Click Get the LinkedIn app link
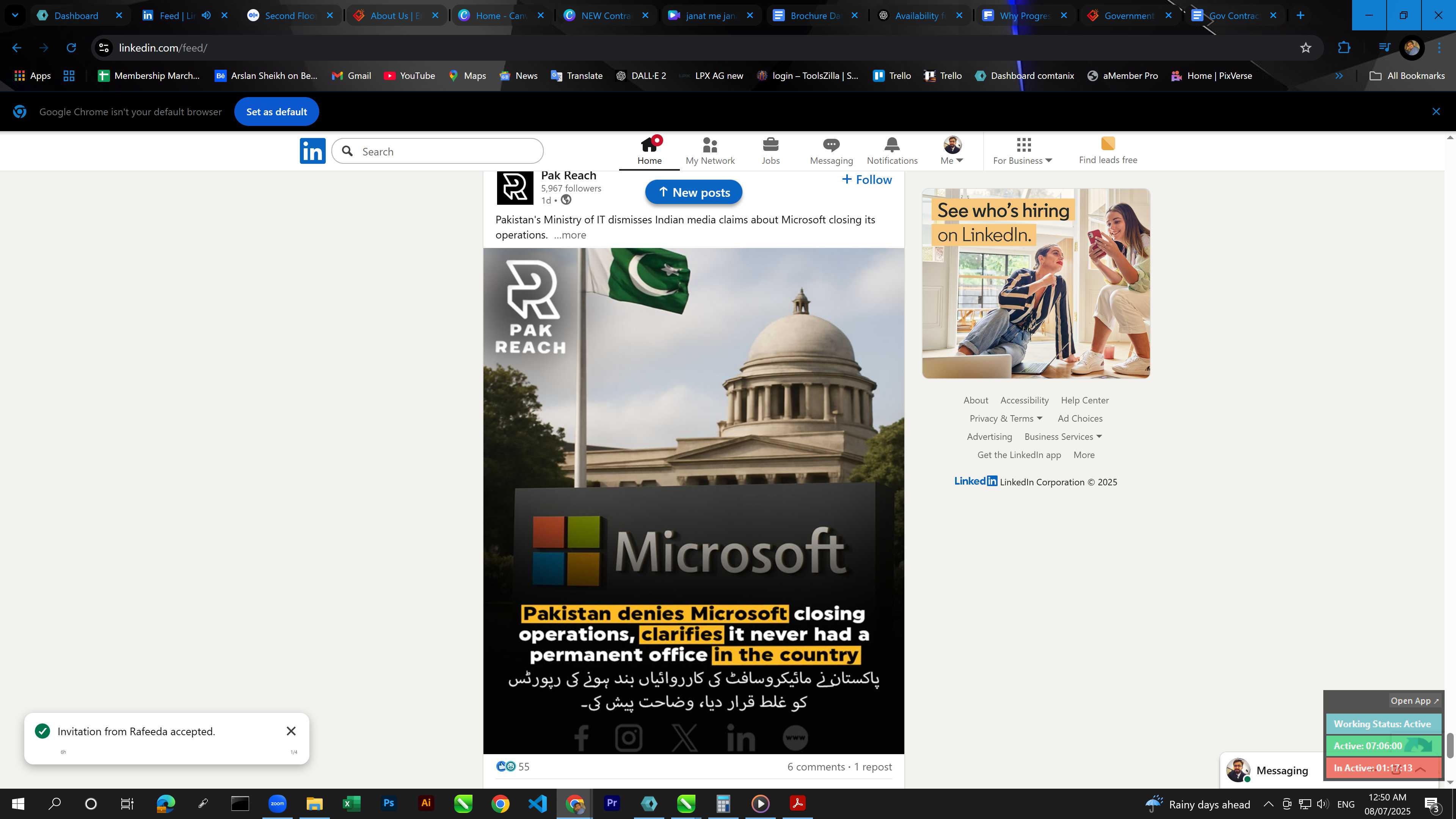The height and width of the screenshot is (819, 1456). pos(1018,455)
